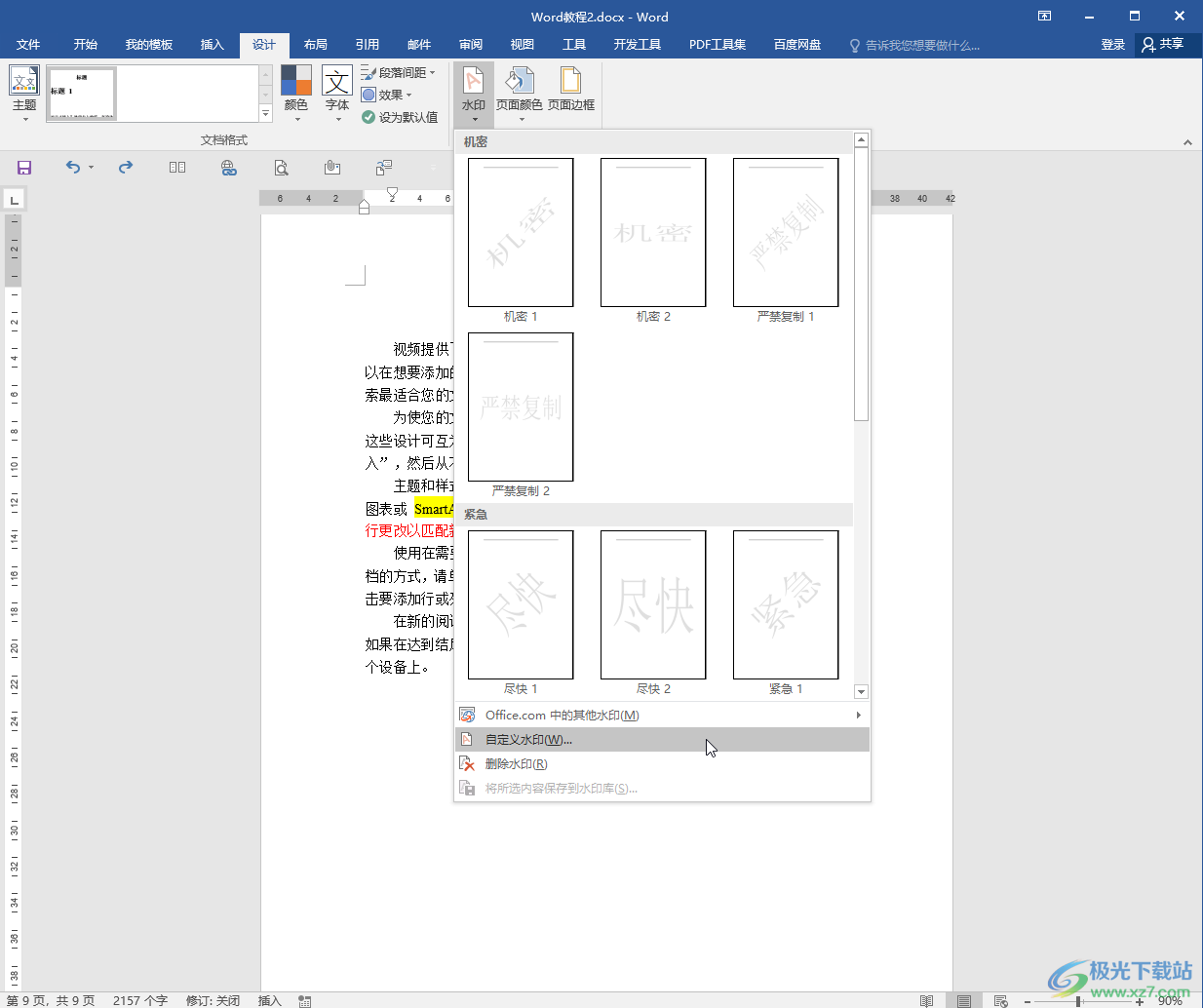Click the macro recording icon in status bar

(x=305, y=1001)
